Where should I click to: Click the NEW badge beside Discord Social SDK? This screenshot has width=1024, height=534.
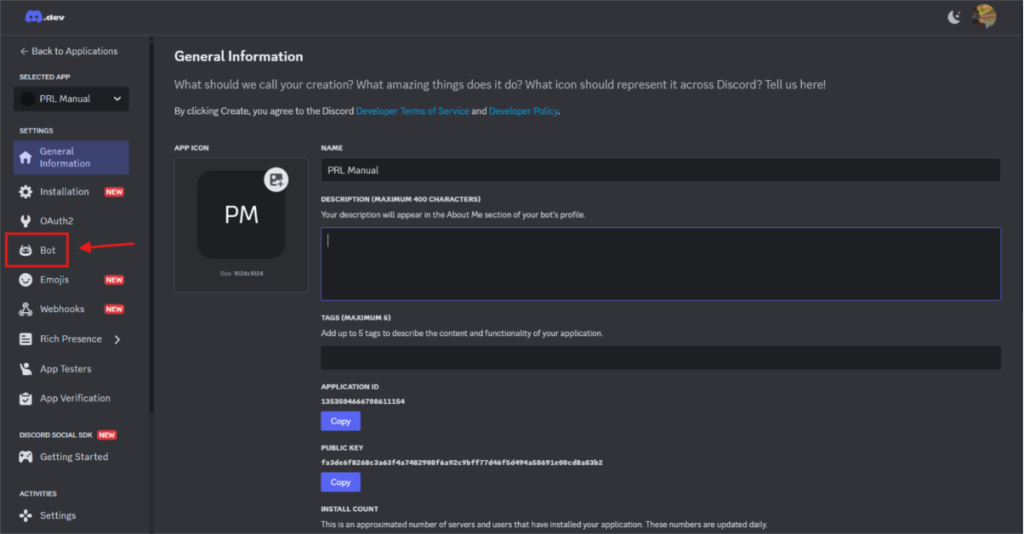coord(107,435)
